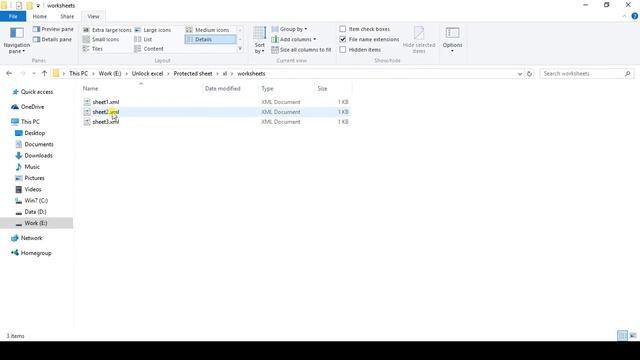Navigate to Protected sheet breadcrumb
The height and width of the screenshot is (360, 640).
(193, 73)
